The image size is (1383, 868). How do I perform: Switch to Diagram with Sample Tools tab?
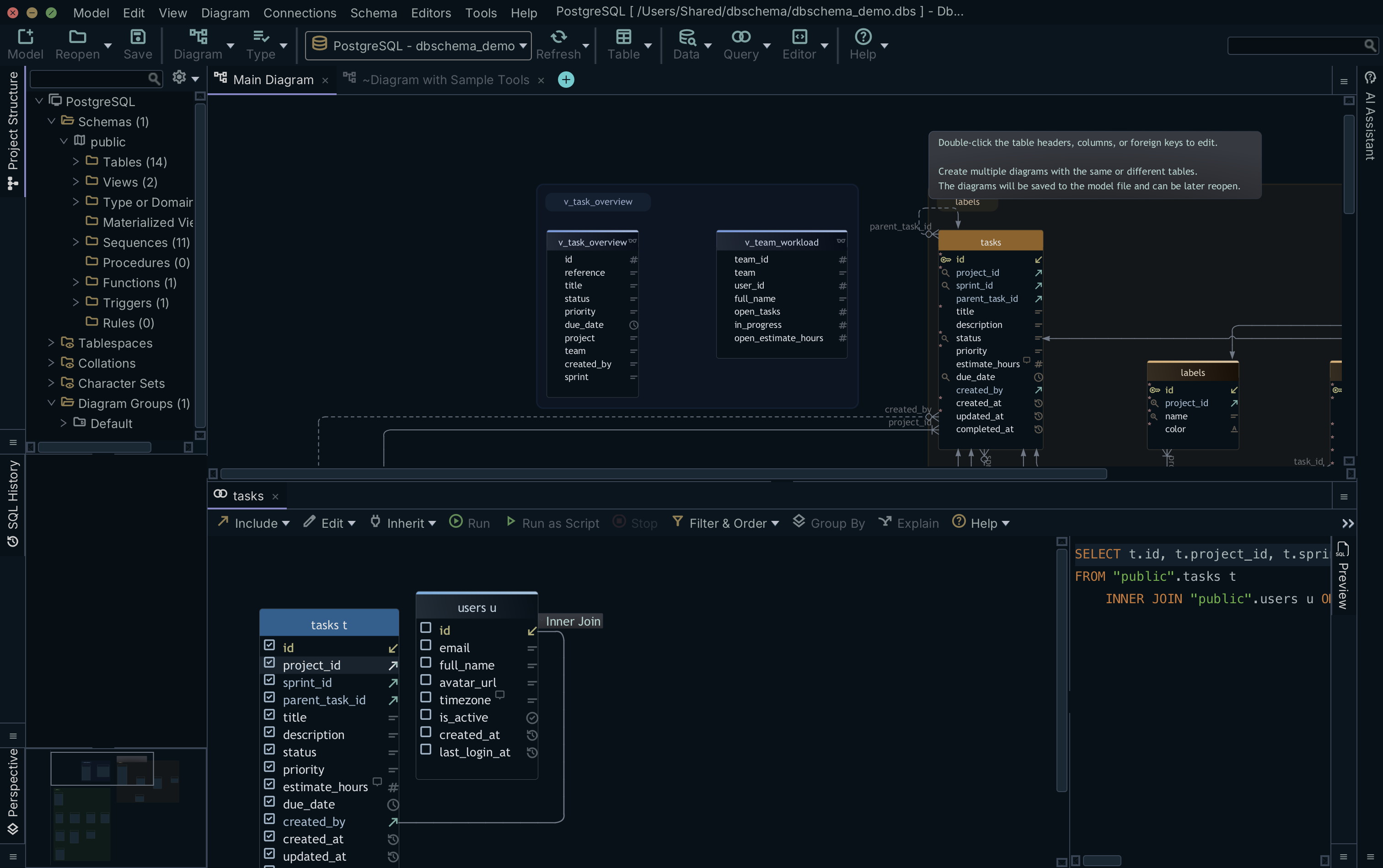[445, 80]
